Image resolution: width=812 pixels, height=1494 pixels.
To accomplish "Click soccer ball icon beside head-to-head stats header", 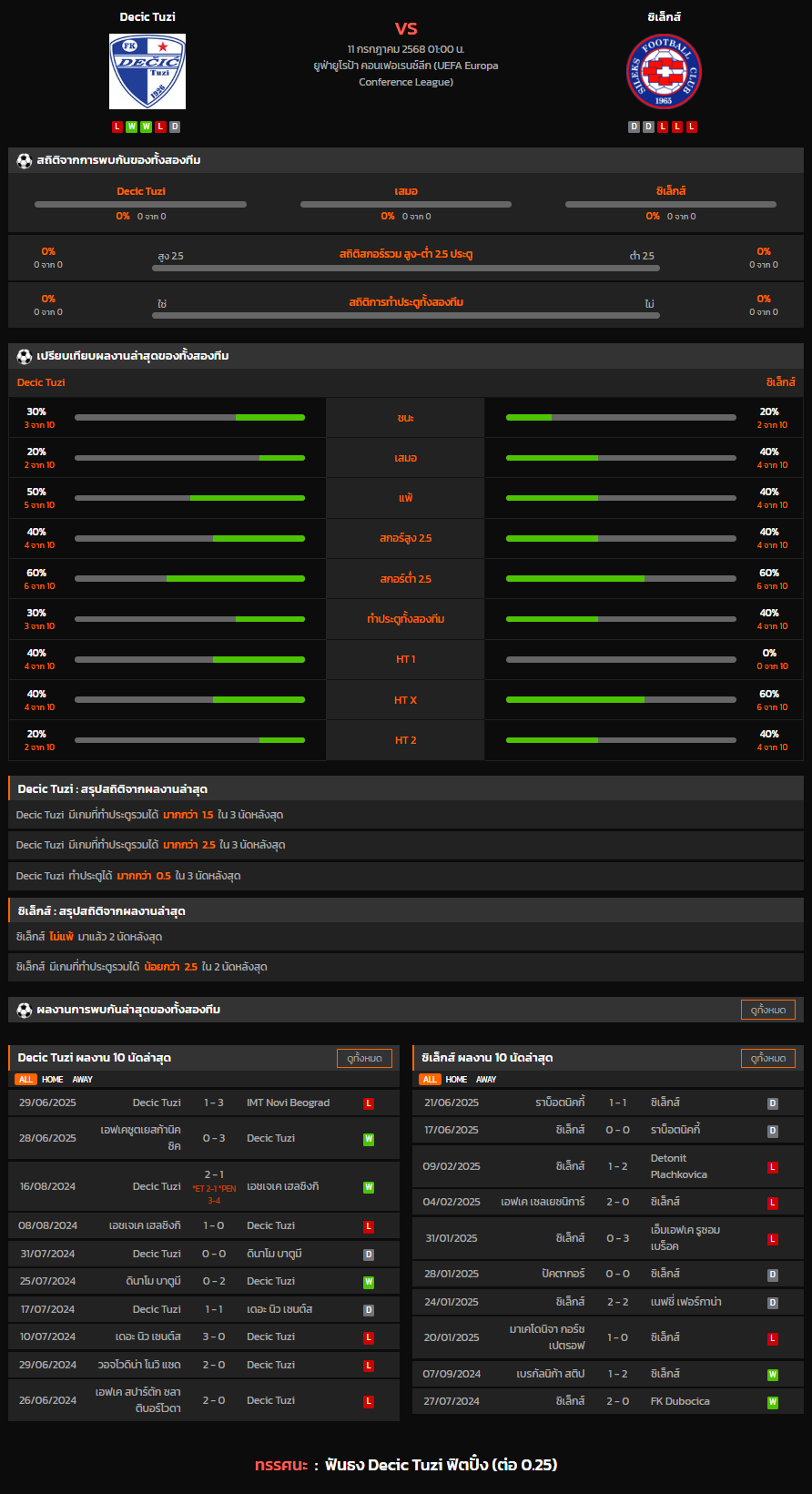I will (25, 160).
